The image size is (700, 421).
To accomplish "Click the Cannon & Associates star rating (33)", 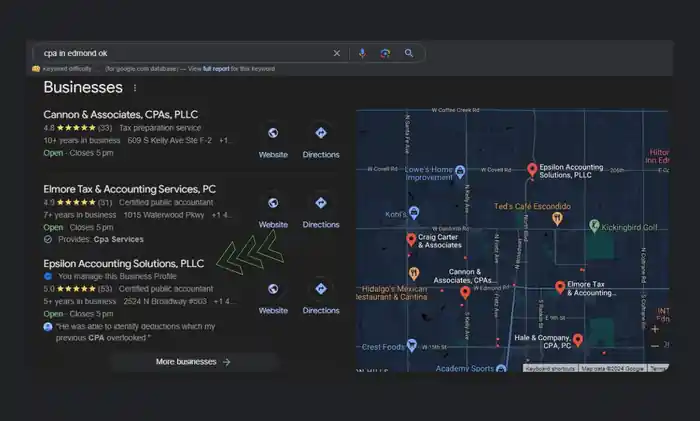I will click(78, 128).
